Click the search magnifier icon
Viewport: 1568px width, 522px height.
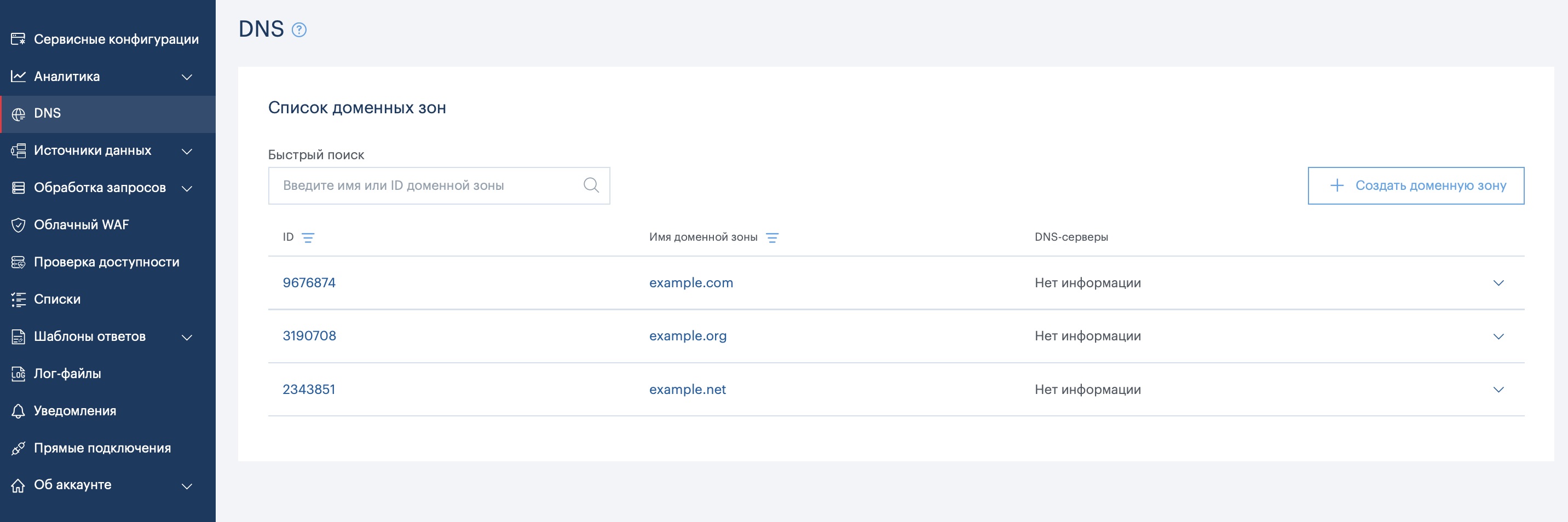click(x=590, y=185)
